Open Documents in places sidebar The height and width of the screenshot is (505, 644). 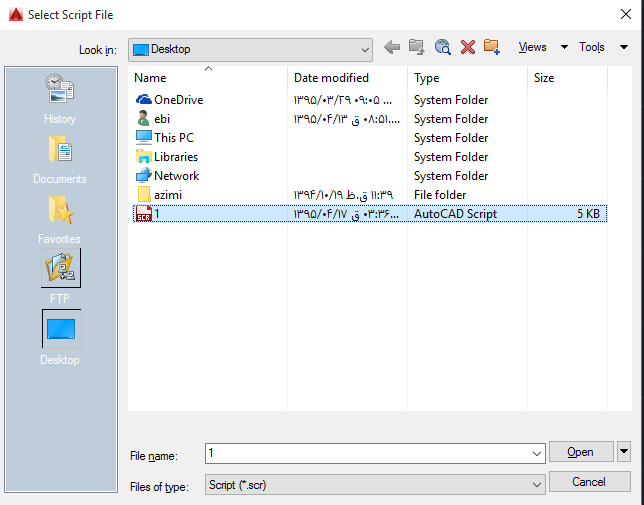(60, 160)
